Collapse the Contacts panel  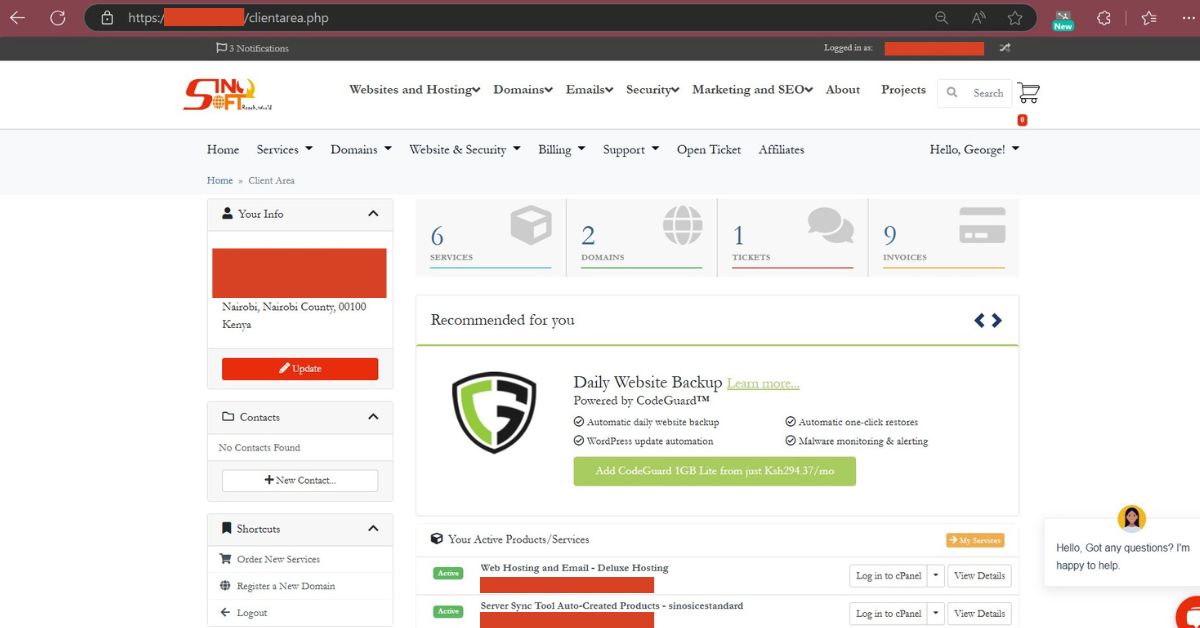point(373,417)
